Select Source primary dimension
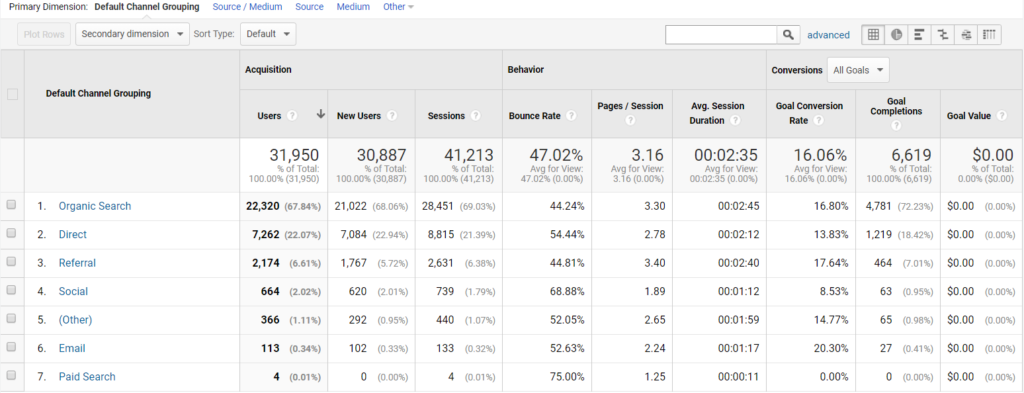Screen dimensions: 1024x393 [310, 7]
